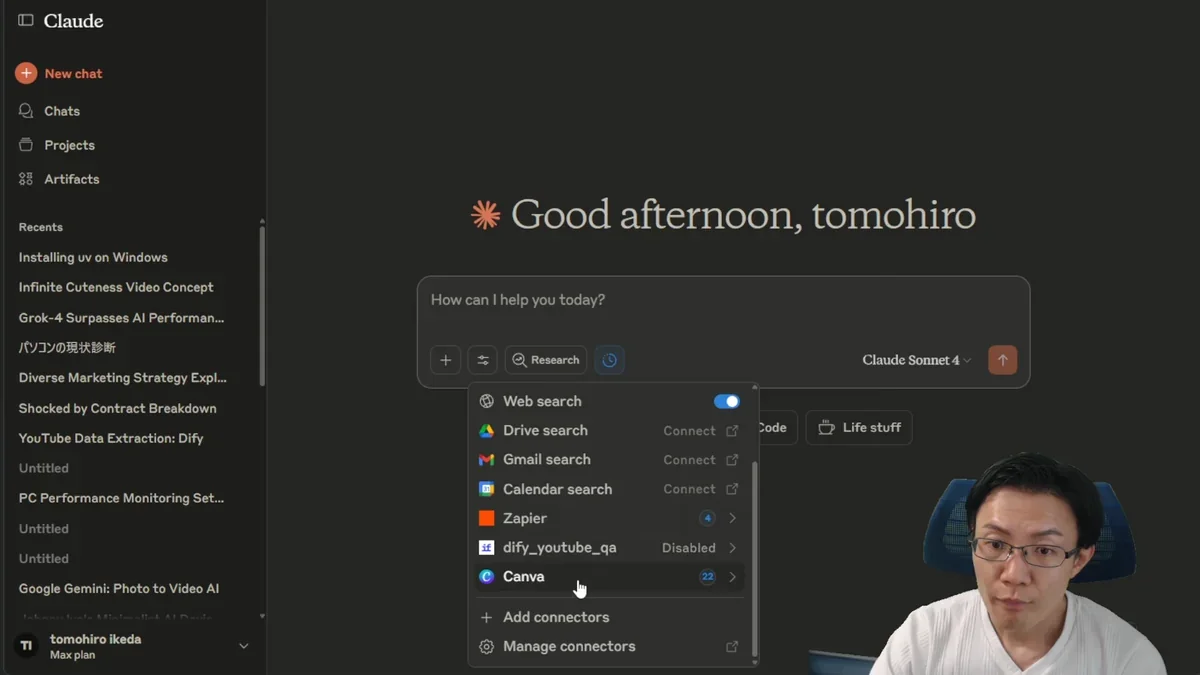This screenshot has width=1200, height=675.
Task: Click the Add connectors plus icon
Action: click(x=487, y=617)
